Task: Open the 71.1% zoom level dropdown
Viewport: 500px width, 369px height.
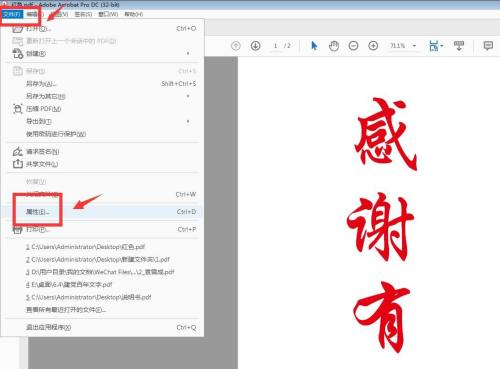Action: click(414, 46)
